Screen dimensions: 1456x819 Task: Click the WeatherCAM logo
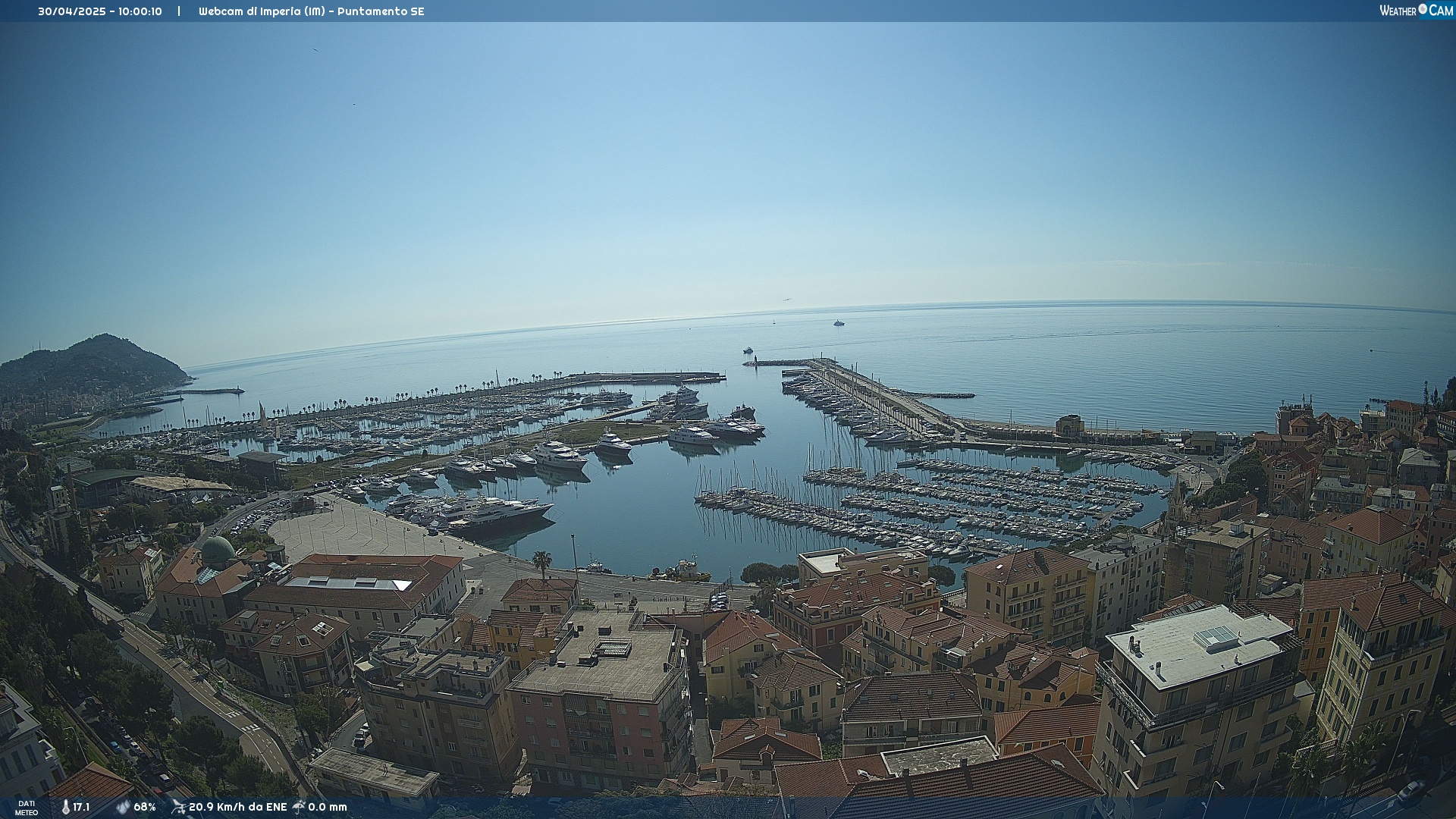tap(1416, 11)
